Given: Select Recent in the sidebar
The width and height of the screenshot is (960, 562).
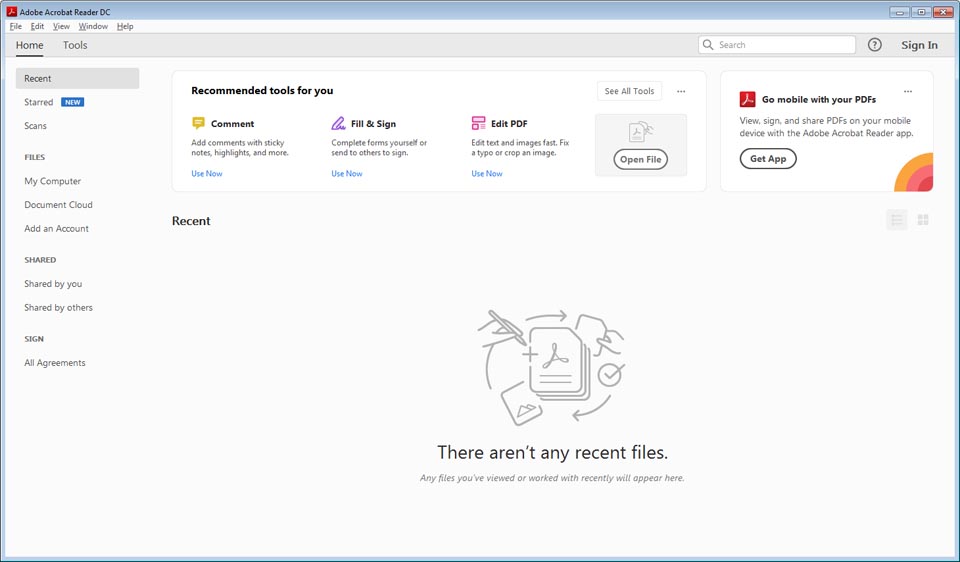Looking at the screenshot, I should 77,78.
